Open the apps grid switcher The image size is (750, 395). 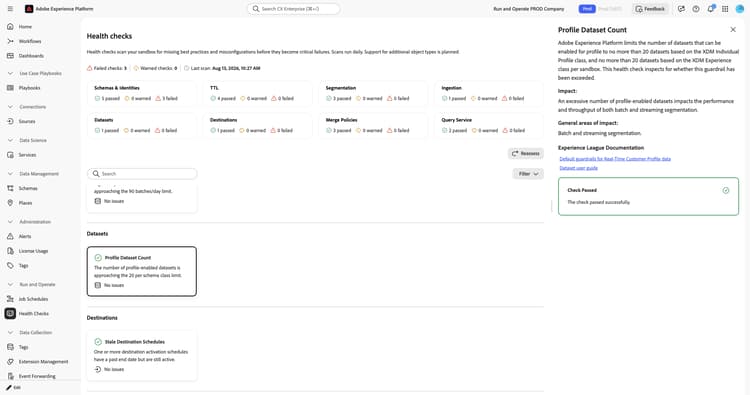tap(725, 9)
